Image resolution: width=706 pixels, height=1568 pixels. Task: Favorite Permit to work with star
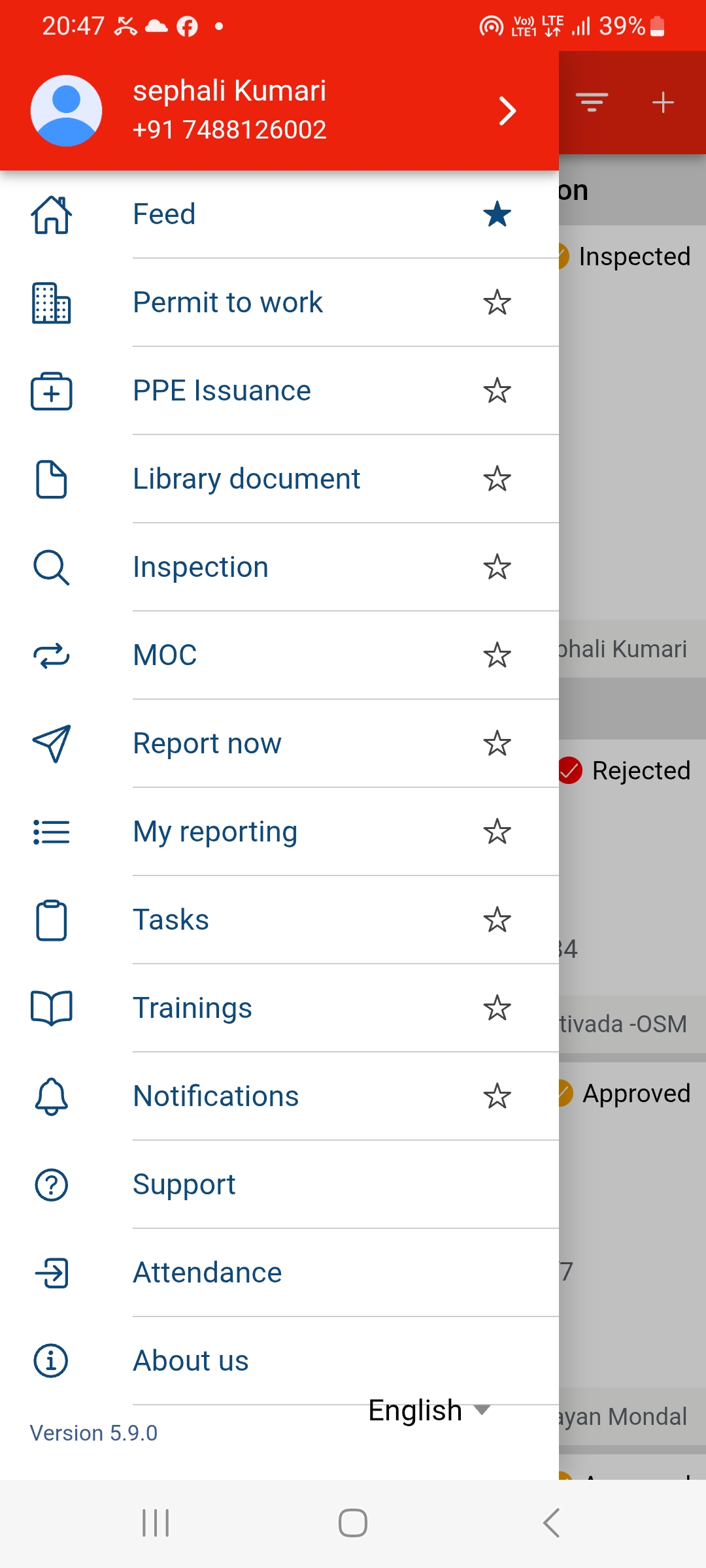497,302
